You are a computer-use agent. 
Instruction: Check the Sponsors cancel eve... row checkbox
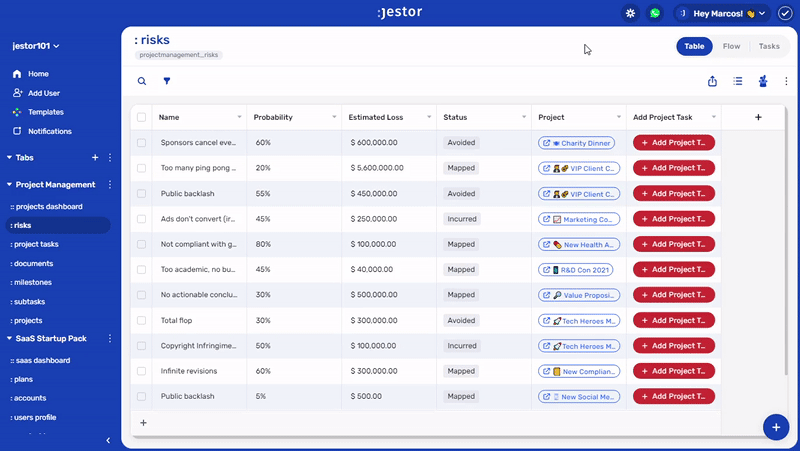tap(141, 143)
